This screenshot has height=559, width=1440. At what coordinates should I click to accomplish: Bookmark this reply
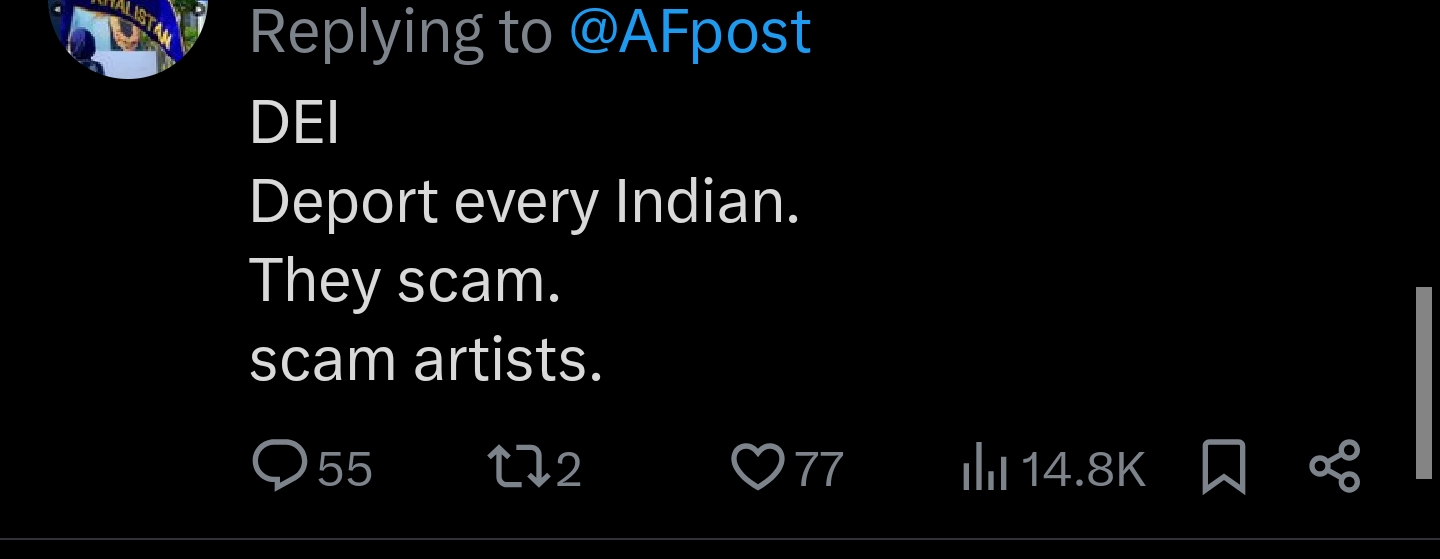1223,467
